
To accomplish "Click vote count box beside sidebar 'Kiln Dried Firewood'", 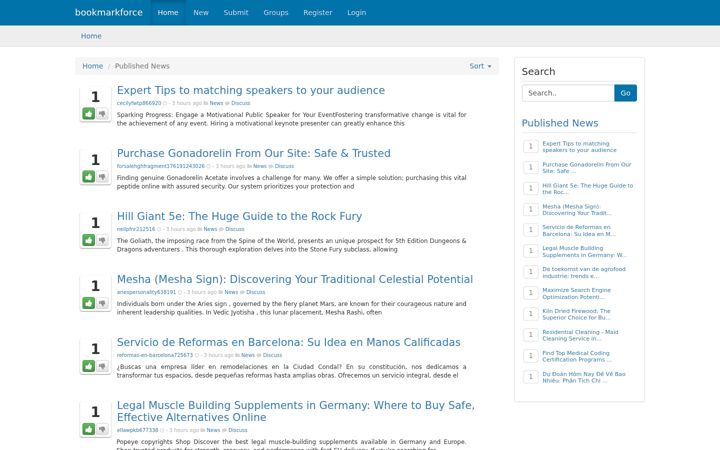I will (x=531, y=314).
